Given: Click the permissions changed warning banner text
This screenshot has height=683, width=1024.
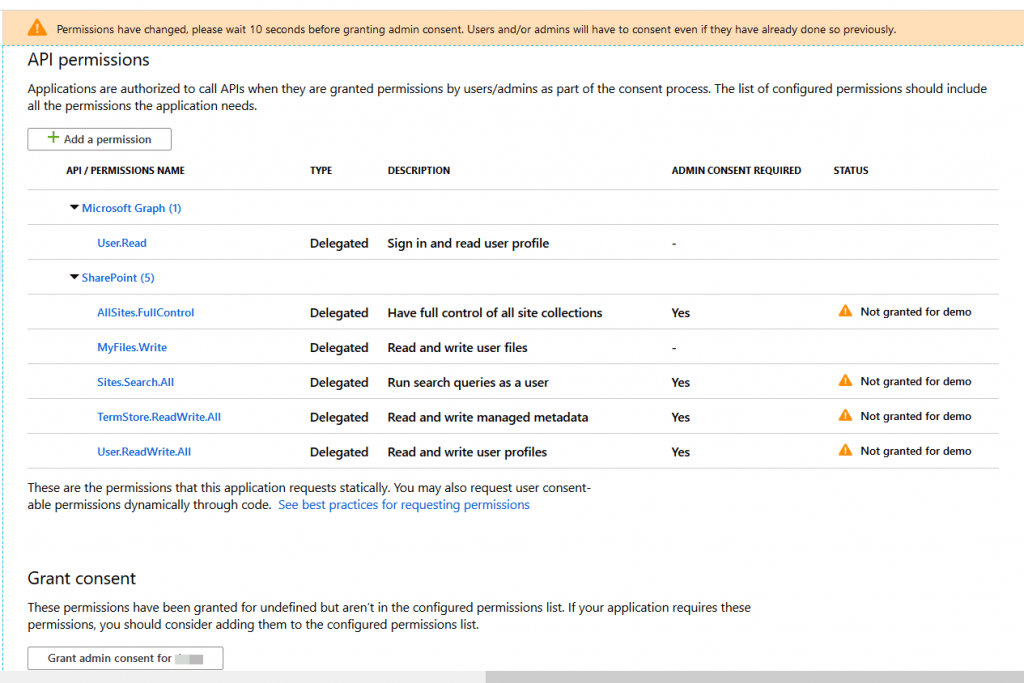Looking at the screenshot, I should click(476, 29).
